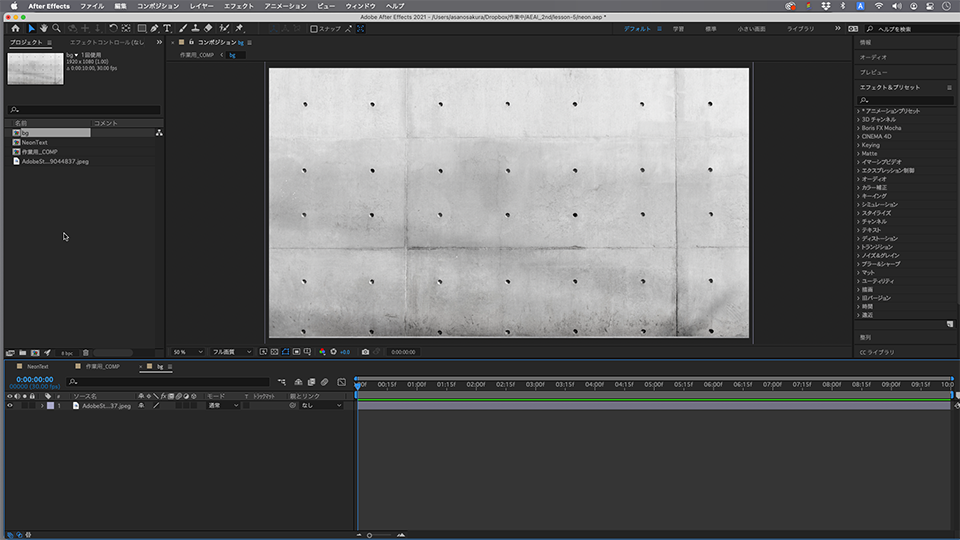Screen dimensions: 960x540
Task: Open the コンポジション menu
Action: click(156, 6)
